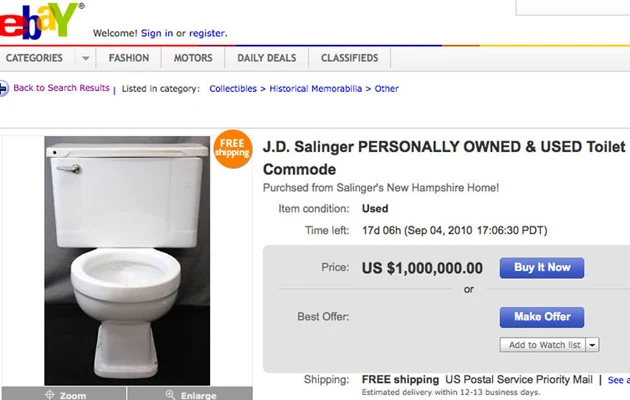Follow the Historical Memorabilia breadcrumb link

(x=315, y=89)
